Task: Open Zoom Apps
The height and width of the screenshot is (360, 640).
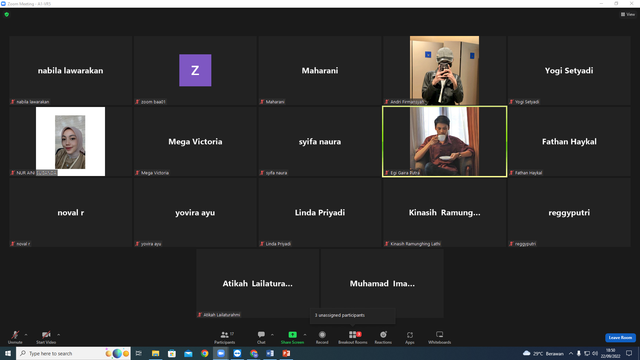Action: [x=410, y=337]
